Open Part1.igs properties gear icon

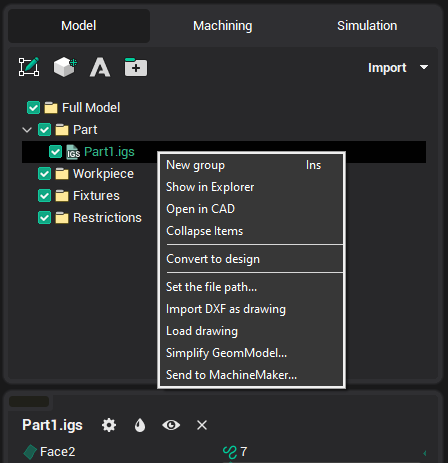pos(109,425)
